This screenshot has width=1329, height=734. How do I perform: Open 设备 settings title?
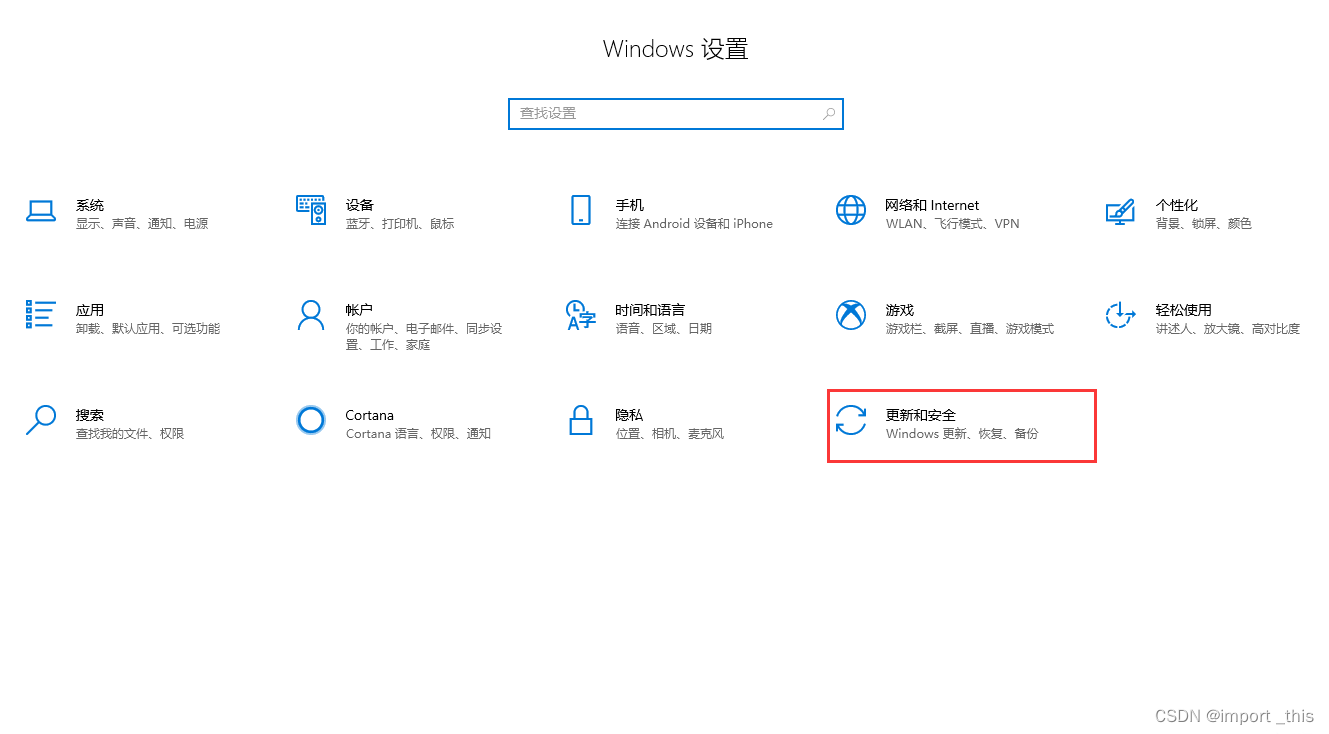tap(360, 205)
